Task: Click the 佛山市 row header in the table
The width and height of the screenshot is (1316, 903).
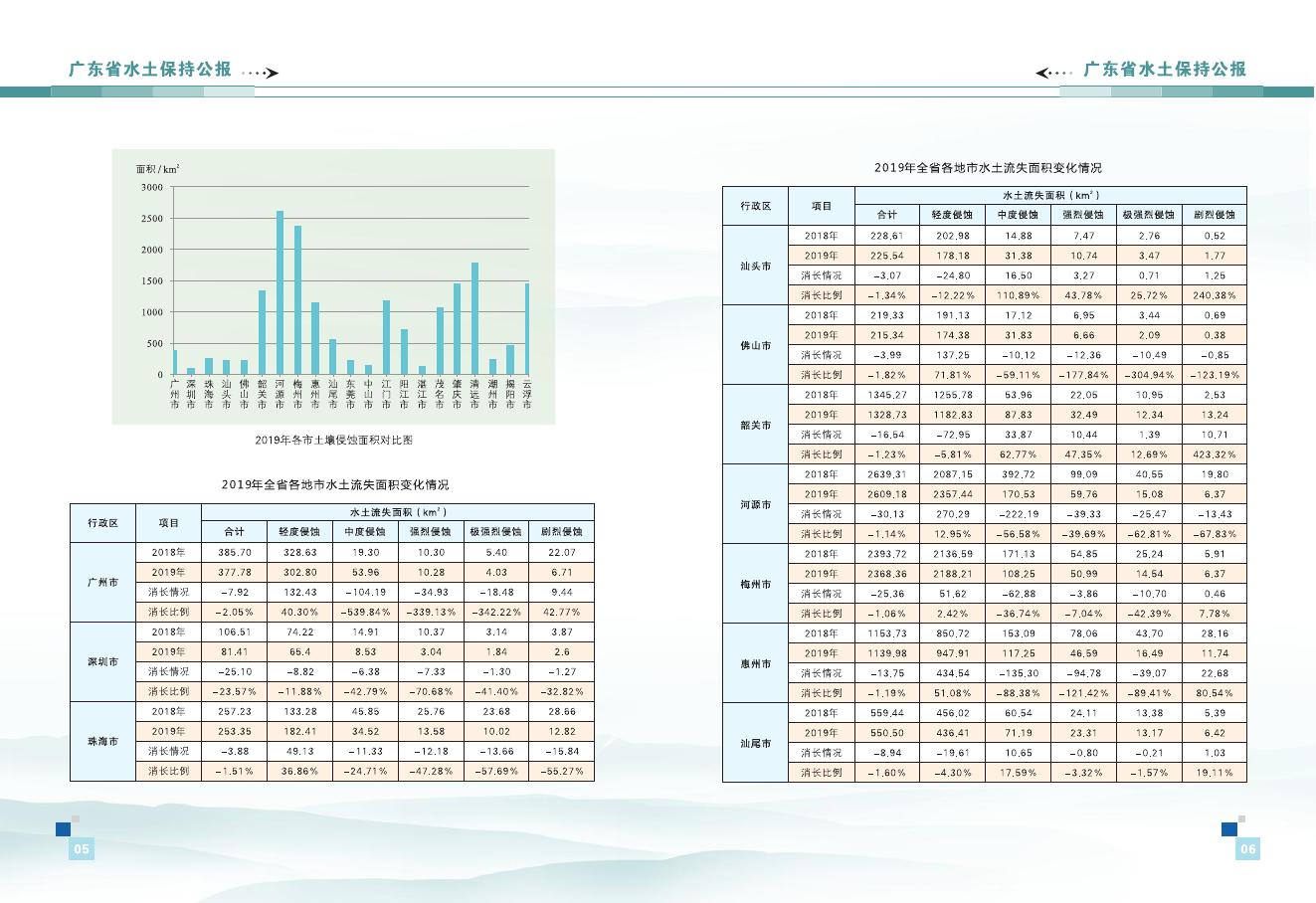Action: [756, 345]
